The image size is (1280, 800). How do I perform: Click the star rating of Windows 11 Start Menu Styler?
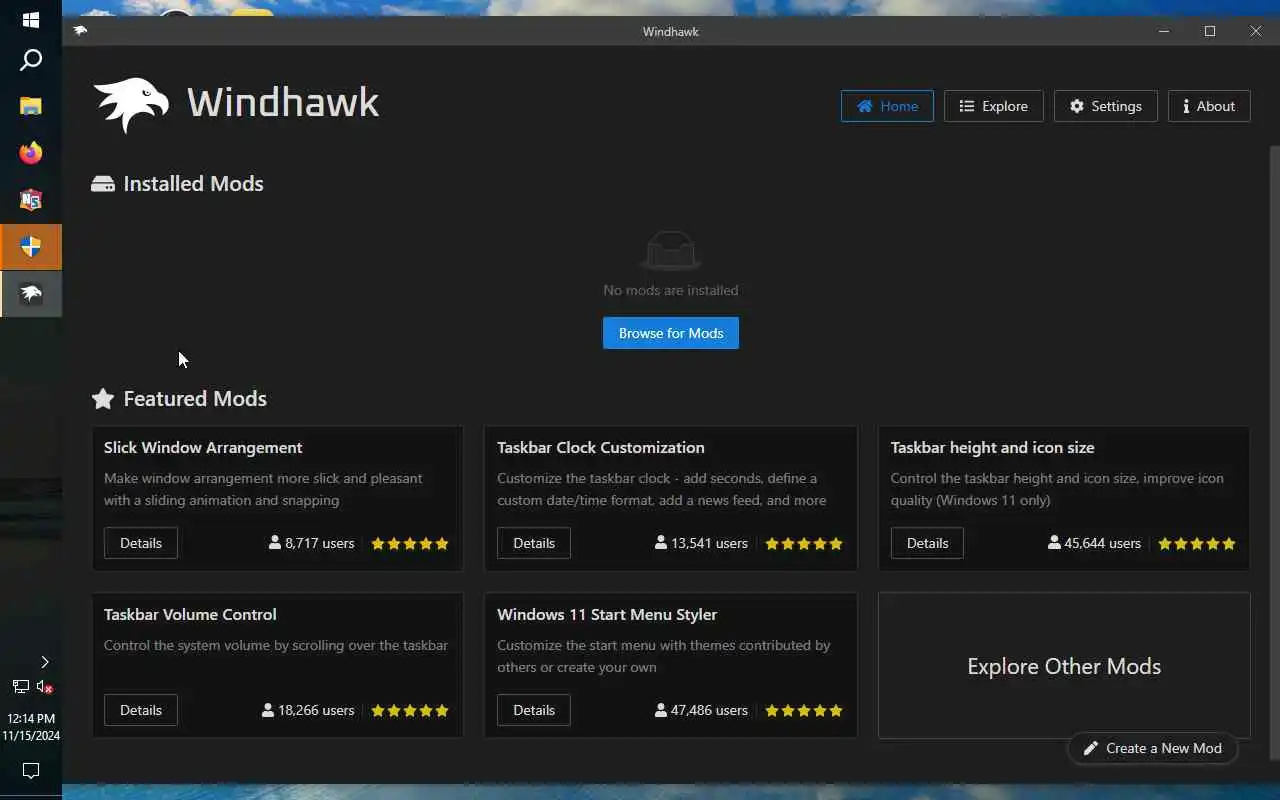pyautogui.click(x=804, y=711)
